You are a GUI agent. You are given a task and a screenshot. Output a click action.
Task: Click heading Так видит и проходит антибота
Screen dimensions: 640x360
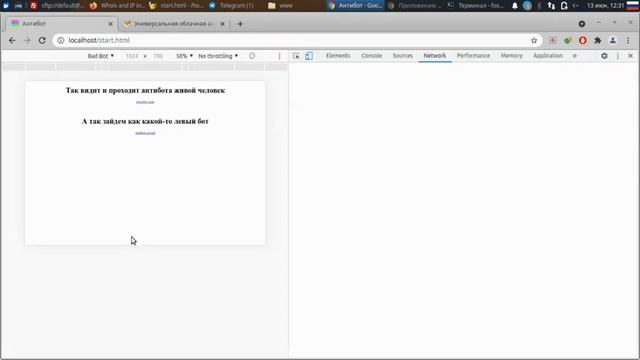(145, 90)
